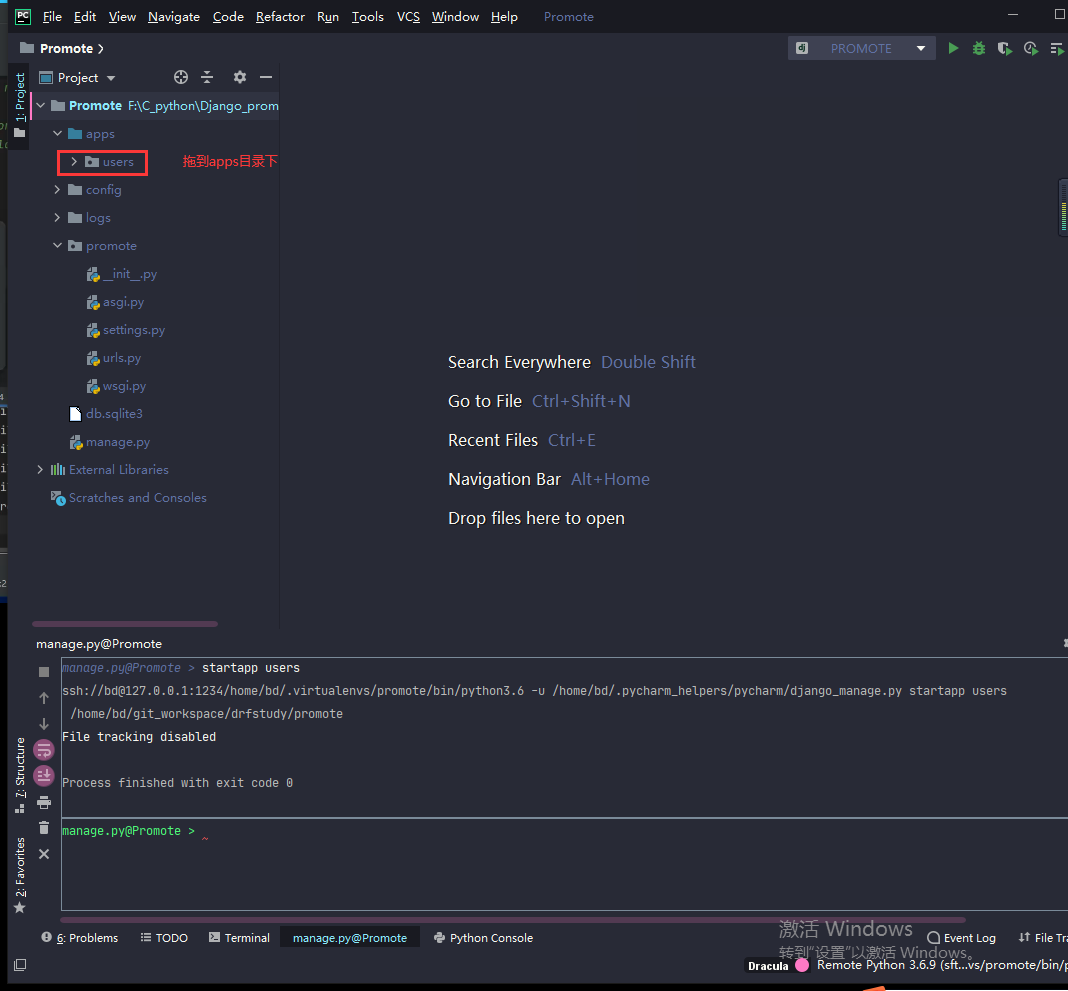Collapse all in Project panel
Image resolution: width=1068 pixels, height=991 pixels.
207,77
